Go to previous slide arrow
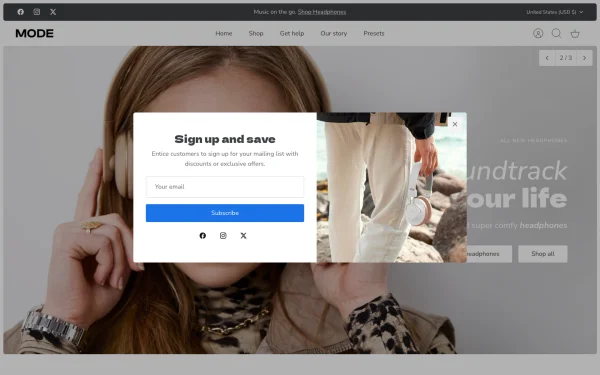Screen dimensions: 600x375 coord(547,58)
